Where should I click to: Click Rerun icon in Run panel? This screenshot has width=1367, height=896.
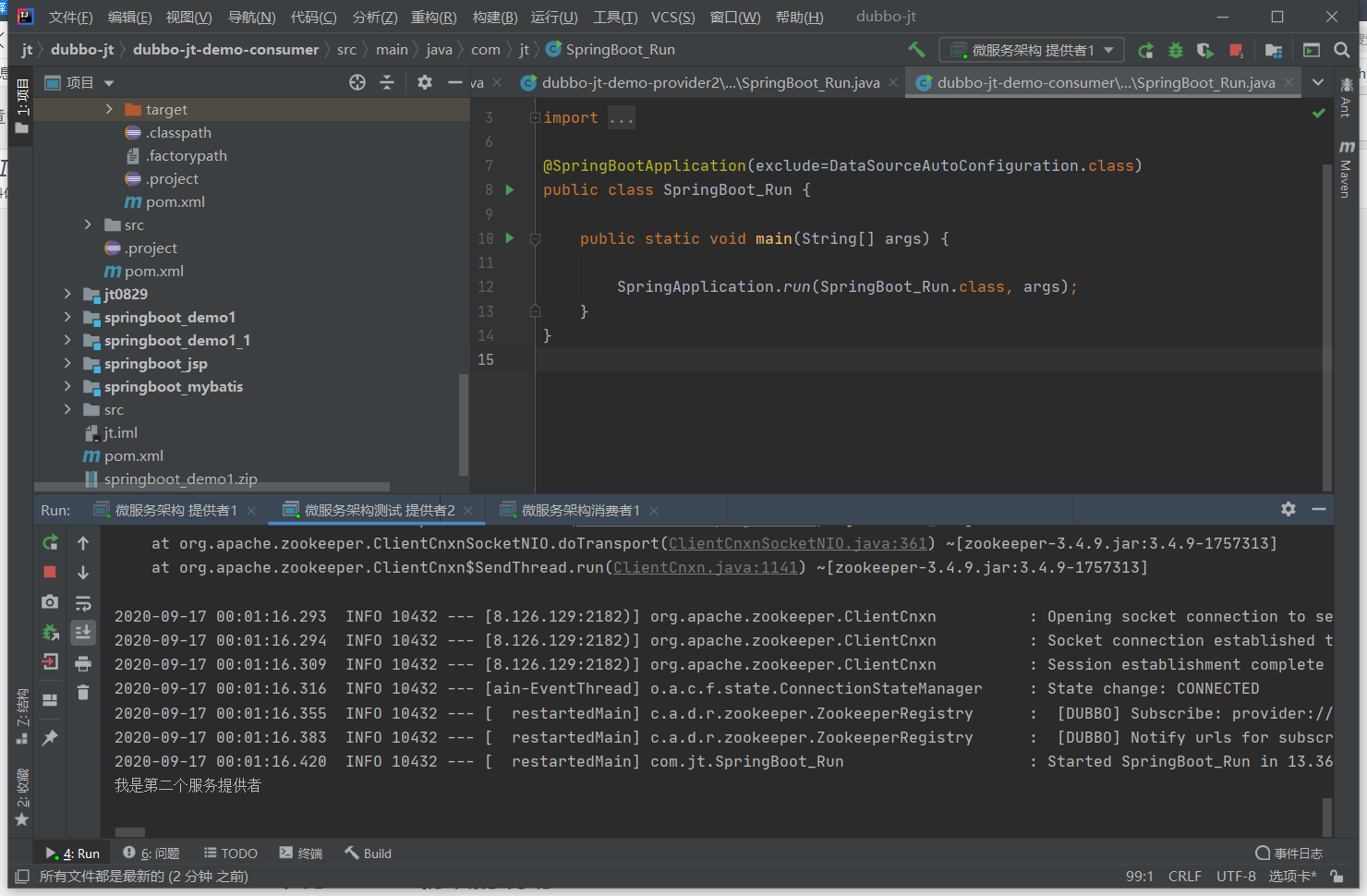pyautogui.click(x=50, y=542)
